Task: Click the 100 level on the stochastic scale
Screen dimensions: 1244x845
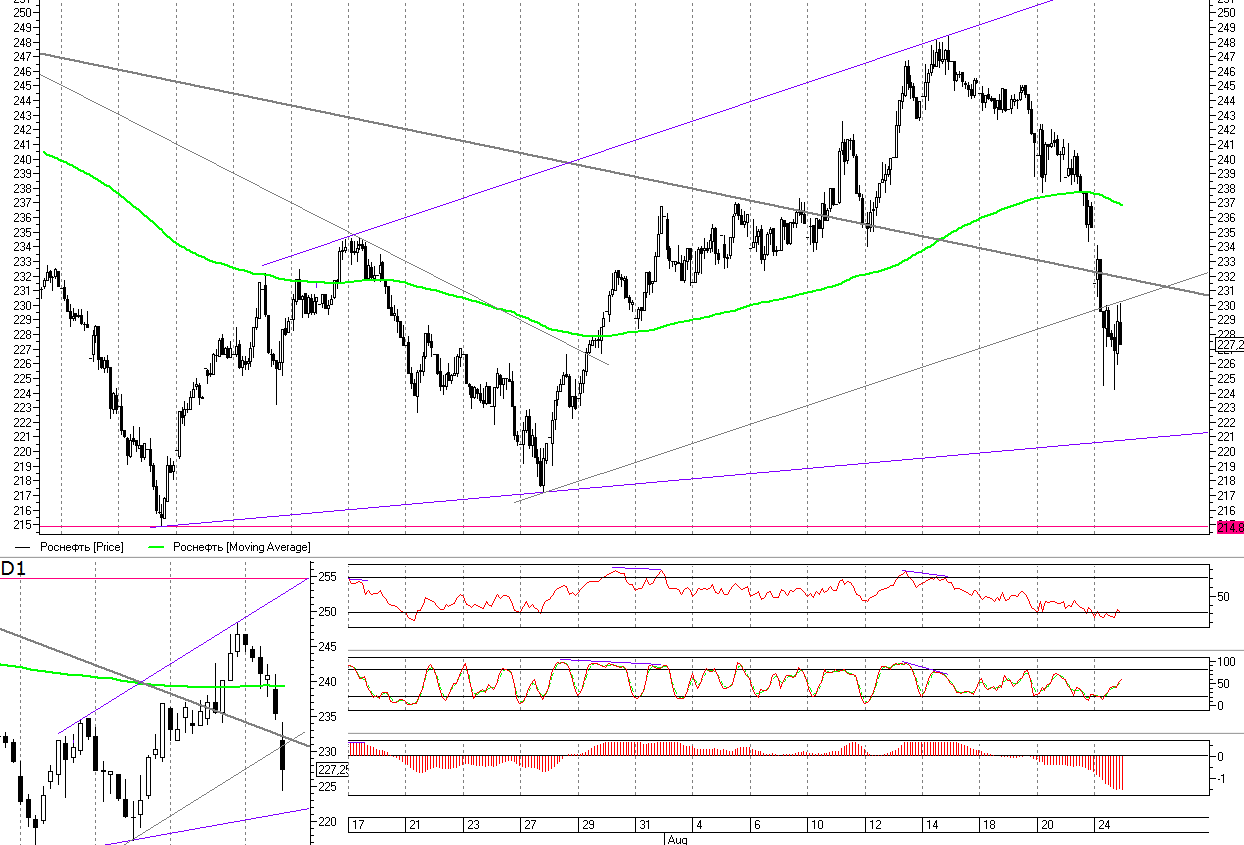Action: tap(1224, 662)
